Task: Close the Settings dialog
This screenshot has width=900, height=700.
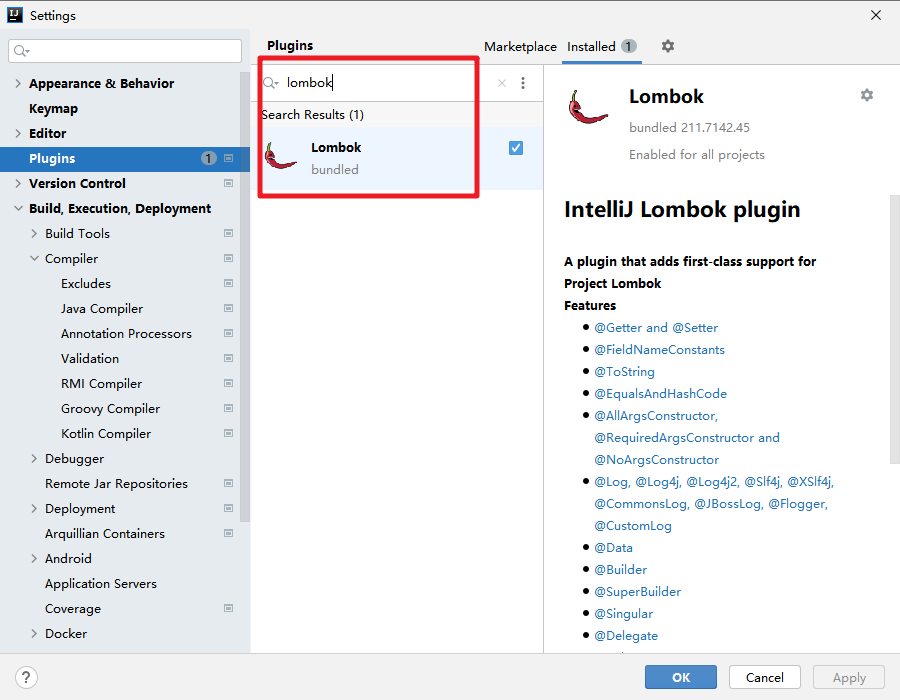Action: [876, 15]
